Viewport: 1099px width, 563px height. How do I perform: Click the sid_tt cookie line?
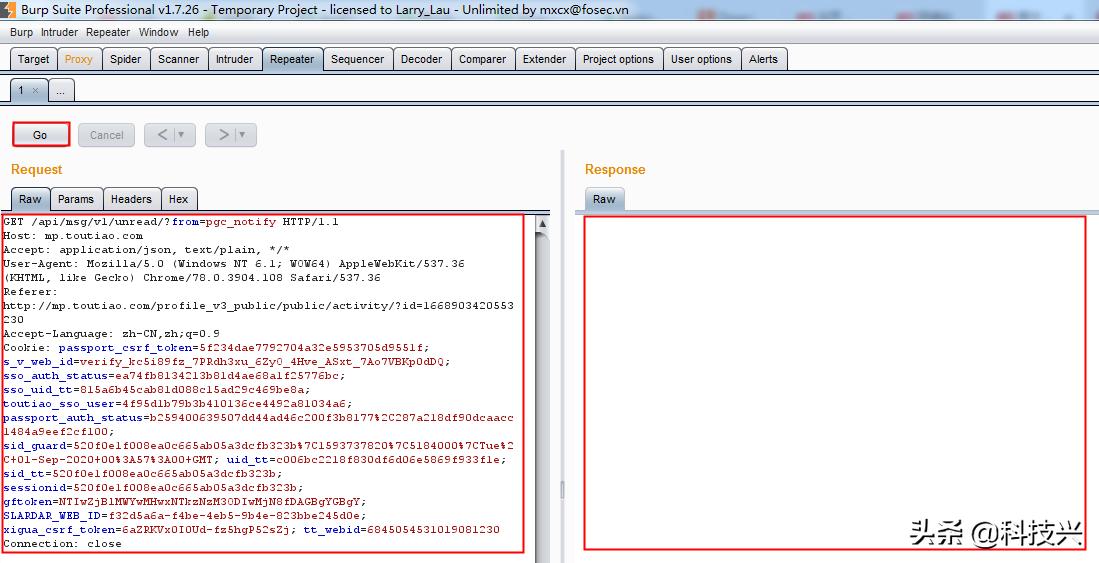143,474
